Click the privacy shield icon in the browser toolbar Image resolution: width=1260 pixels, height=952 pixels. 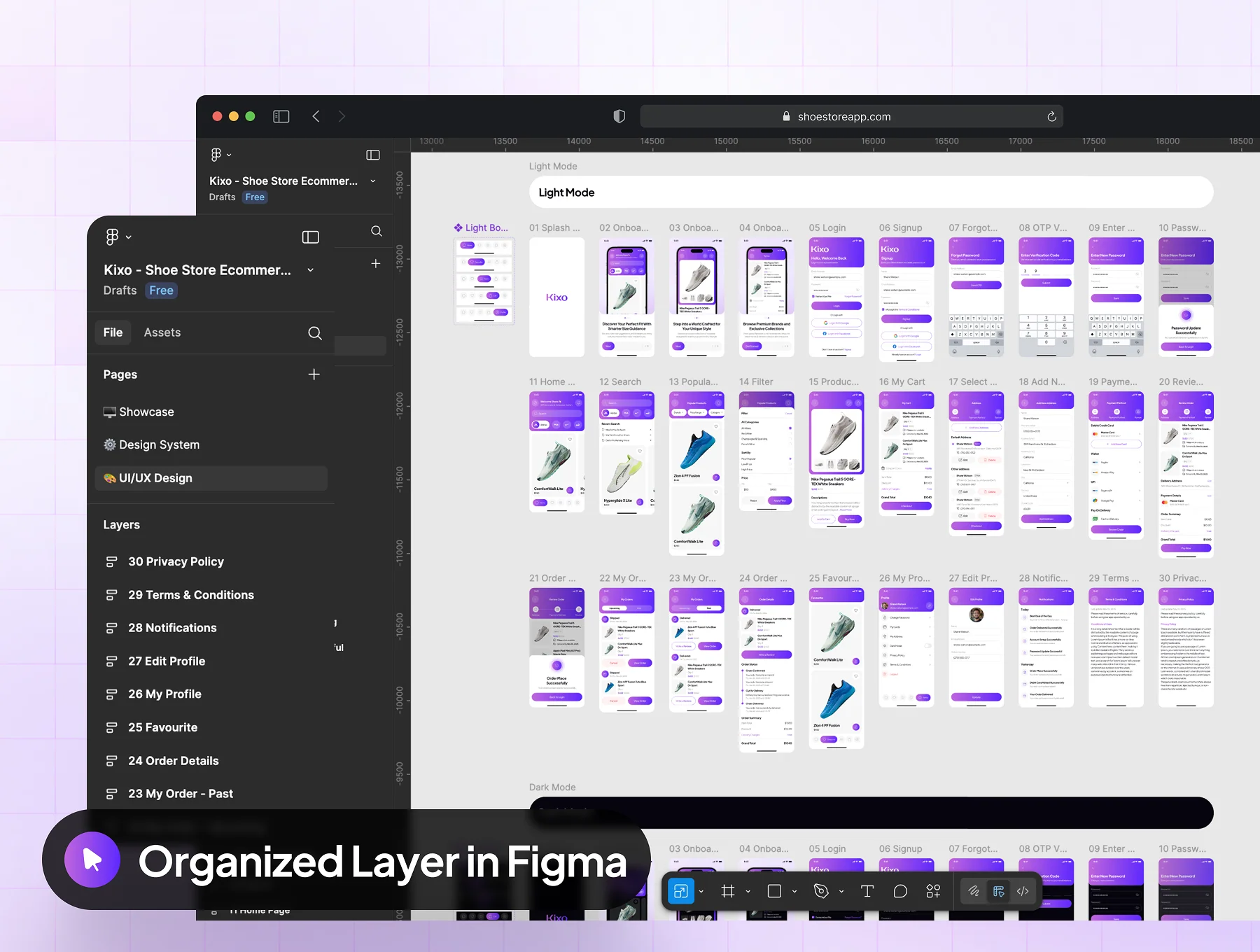pyautogui.click(x=619, y=116)
